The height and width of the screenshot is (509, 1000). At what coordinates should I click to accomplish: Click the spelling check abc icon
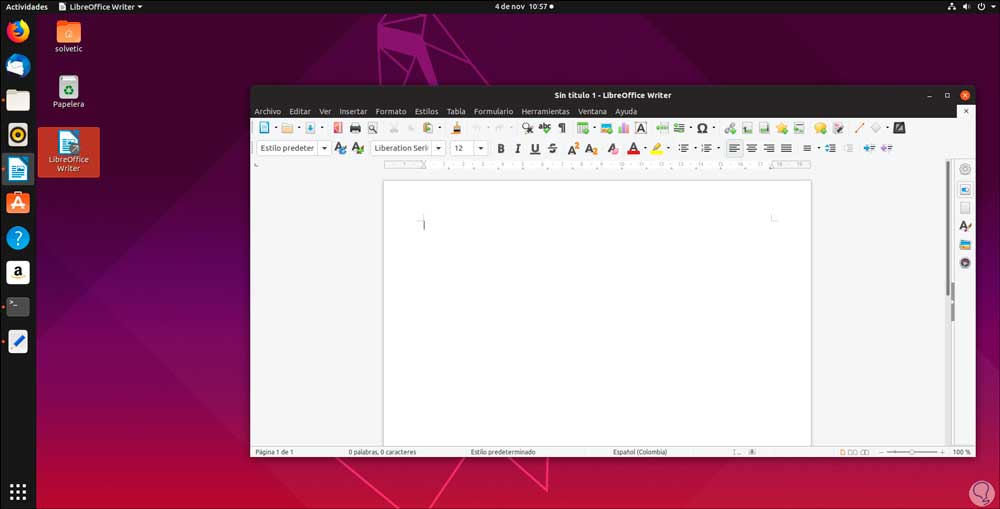[x=545, y=128]
